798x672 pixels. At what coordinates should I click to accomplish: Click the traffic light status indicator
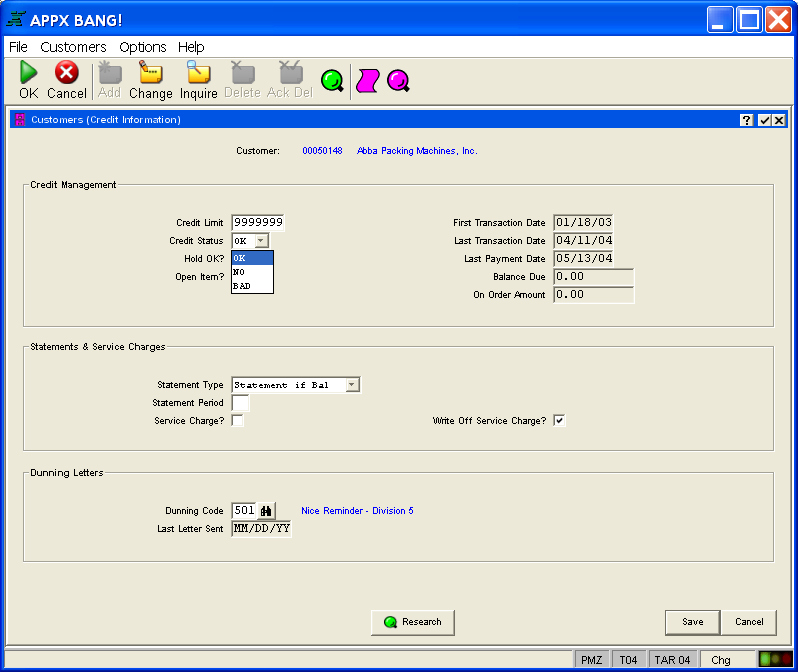tap(775, 659)
